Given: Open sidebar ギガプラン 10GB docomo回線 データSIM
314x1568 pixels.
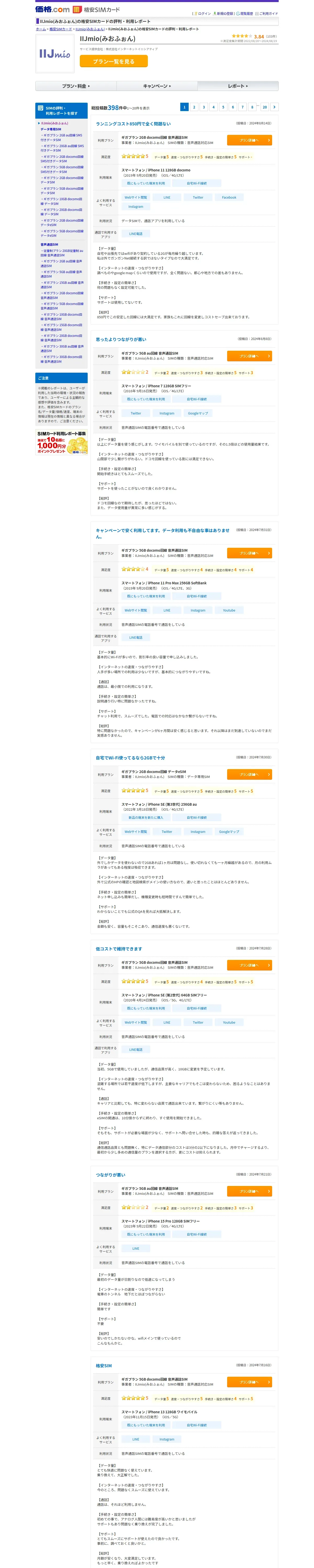Looking at the screenshot, I should click(x=61, y=201).
